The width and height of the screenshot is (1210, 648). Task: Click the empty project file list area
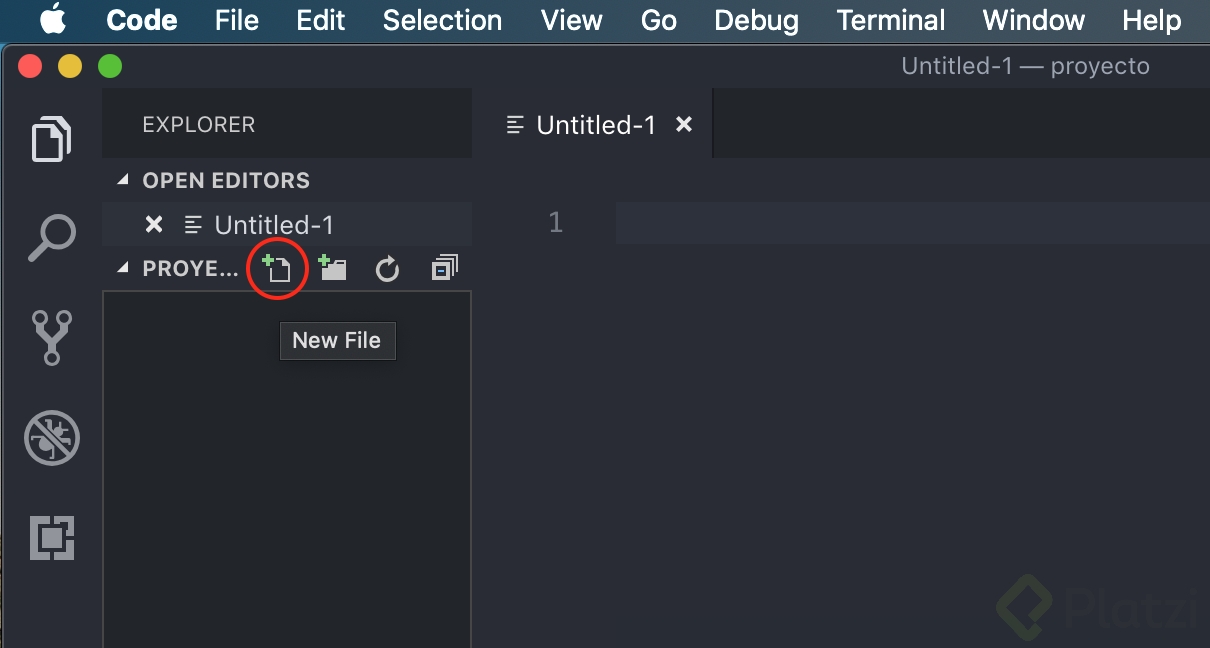[x=287, y=470]
